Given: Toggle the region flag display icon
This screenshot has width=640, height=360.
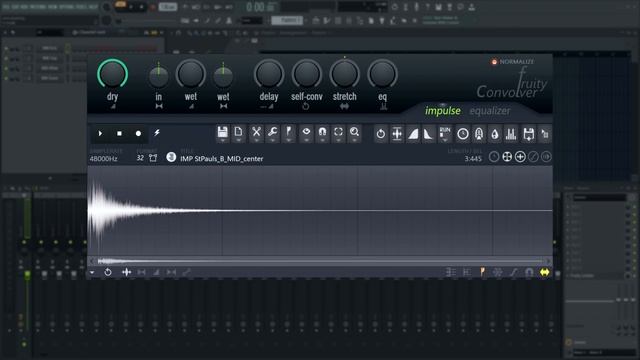Looking at the screenshot, I should point(482,272).
